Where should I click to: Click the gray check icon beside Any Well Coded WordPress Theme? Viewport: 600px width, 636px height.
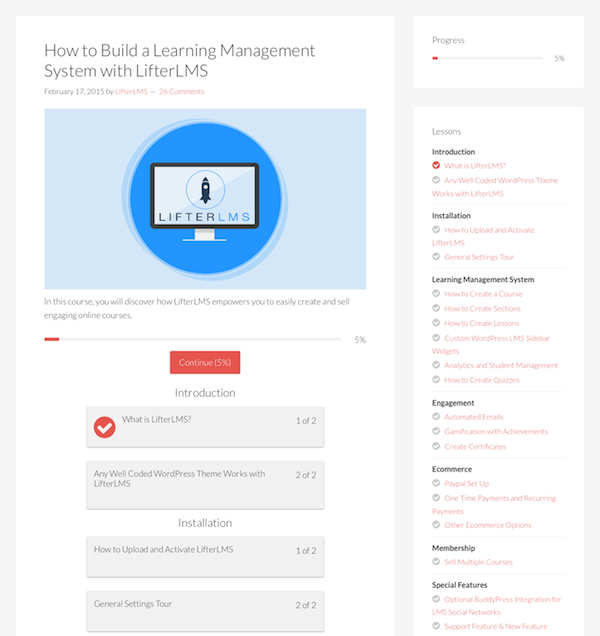(x=436, y=180)
